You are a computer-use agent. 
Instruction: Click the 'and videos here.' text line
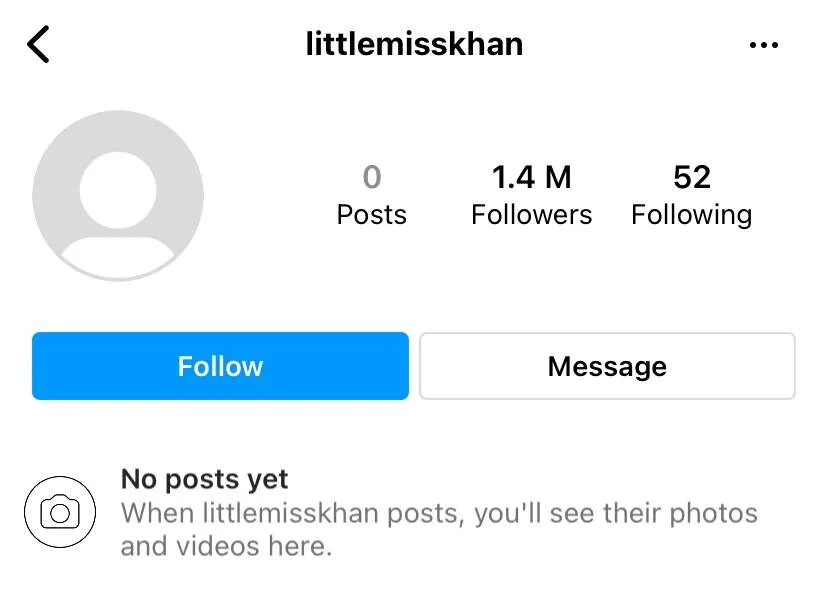pyautogui.click(x=226, y=547)
